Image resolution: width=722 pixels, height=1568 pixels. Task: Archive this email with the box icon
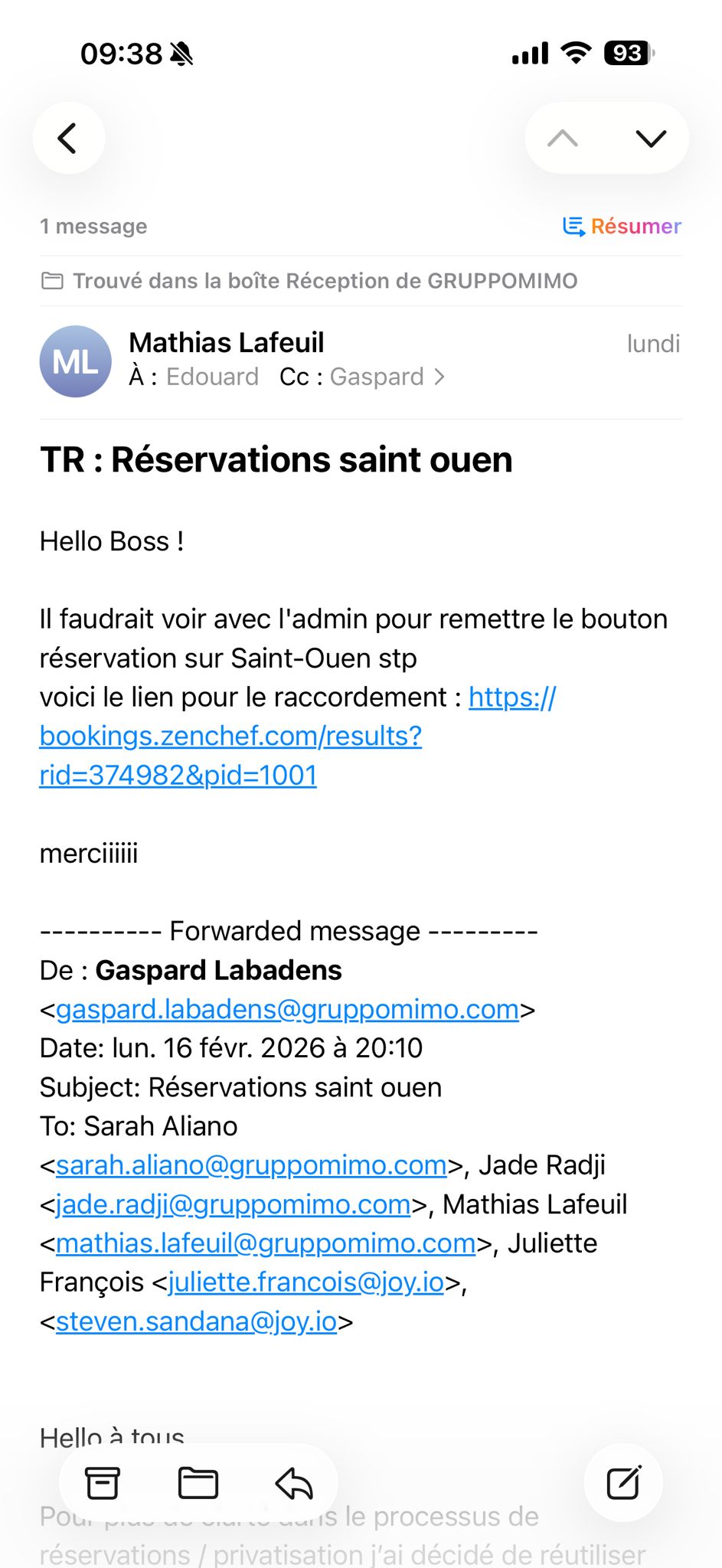(x=102, y=1483)
